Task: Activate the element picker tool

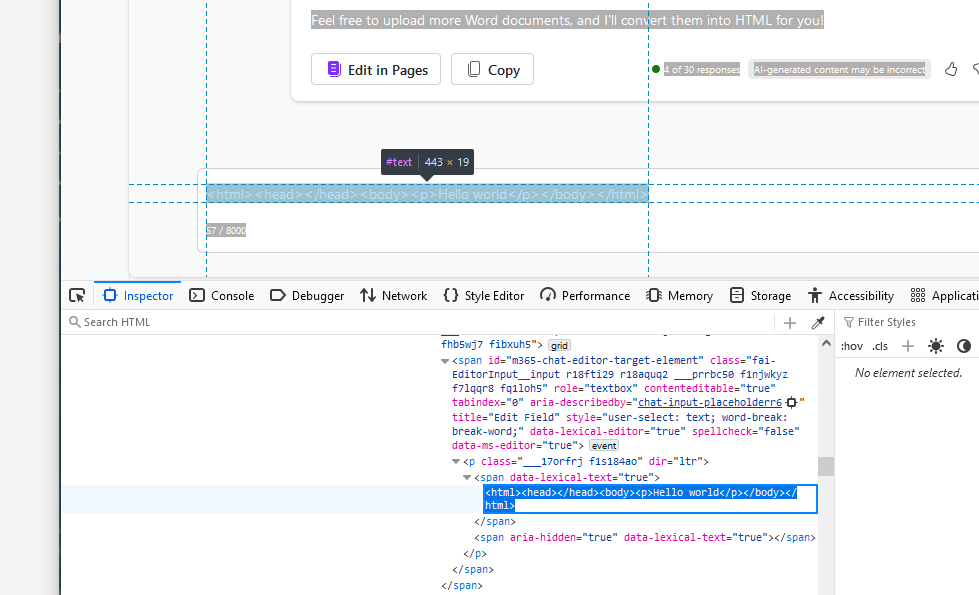Action: [77, 295]
